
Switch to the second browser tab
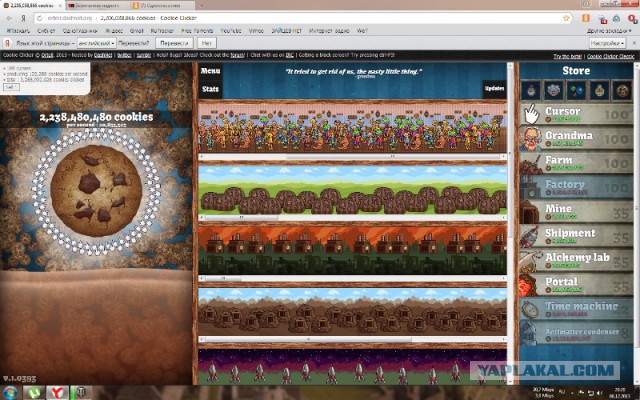(x=96, y=6)
